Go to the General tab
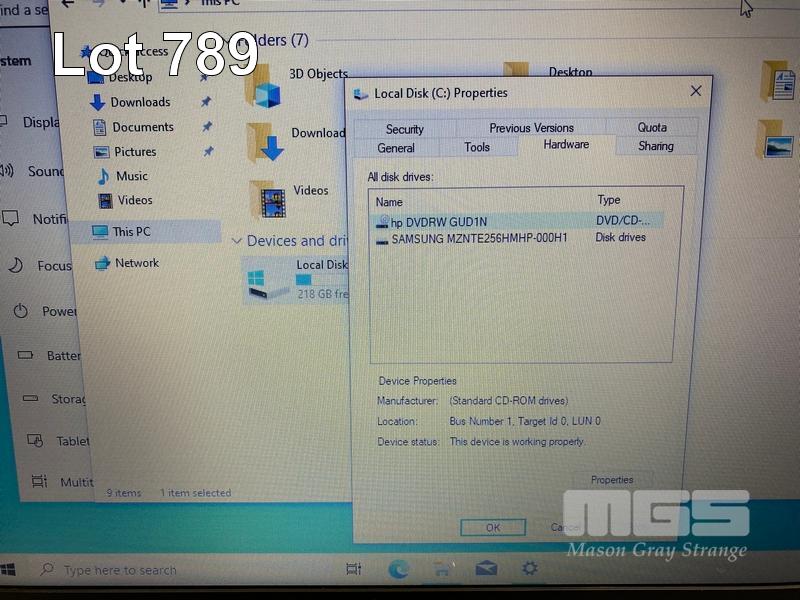Image resolution: width=800 pixels, height=600 pixels. 396,148
